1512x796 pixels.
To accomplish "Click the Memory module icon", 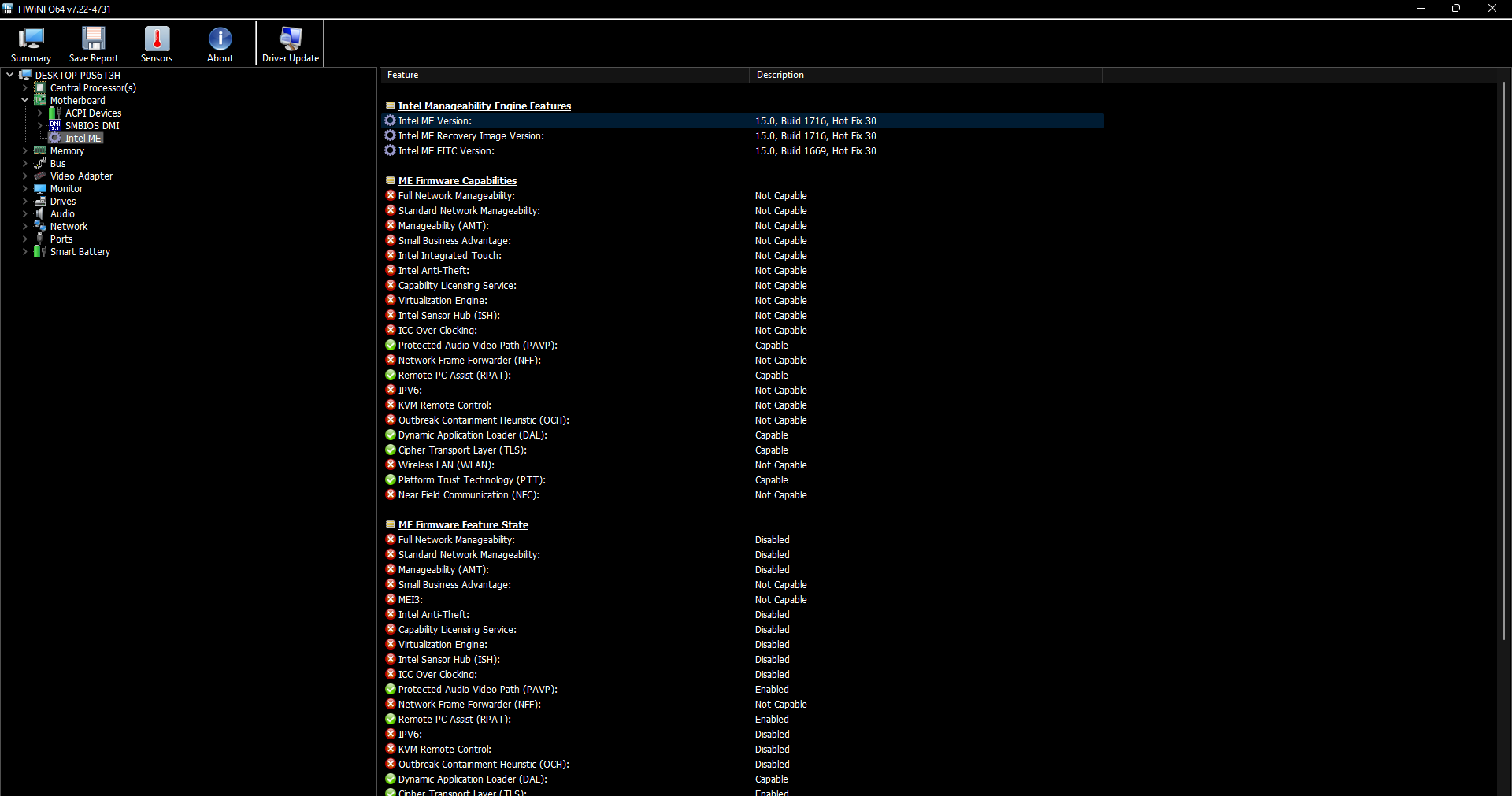I will point(40,150).
